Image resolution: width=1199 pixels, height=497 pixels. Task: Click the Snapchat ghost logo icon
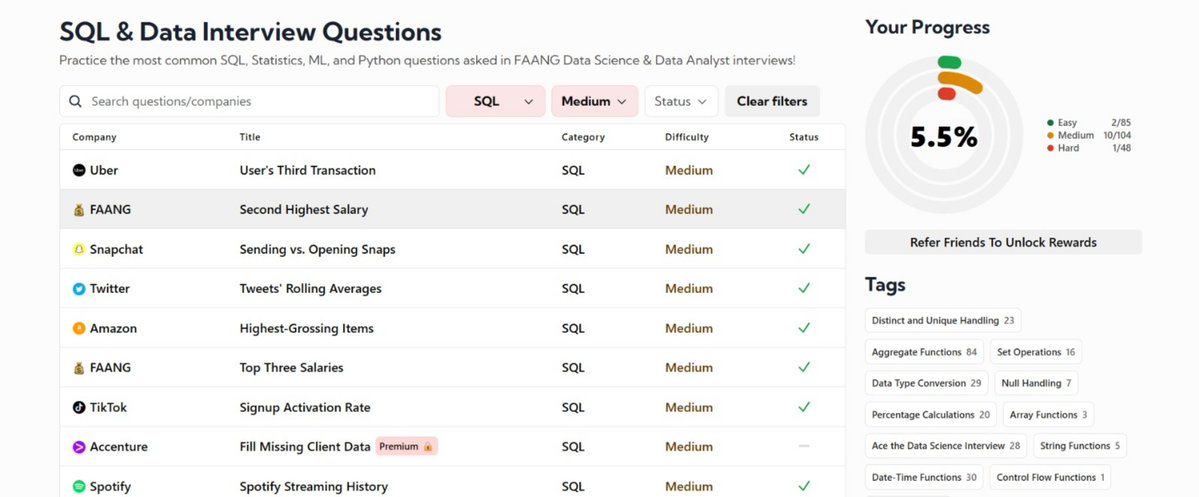[79, 249]
